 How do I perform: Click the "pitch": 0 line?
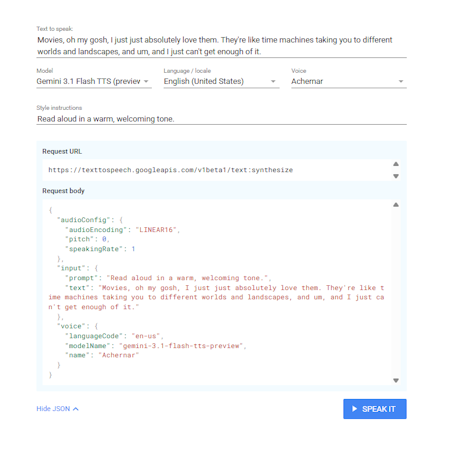[x=87, y=239]
